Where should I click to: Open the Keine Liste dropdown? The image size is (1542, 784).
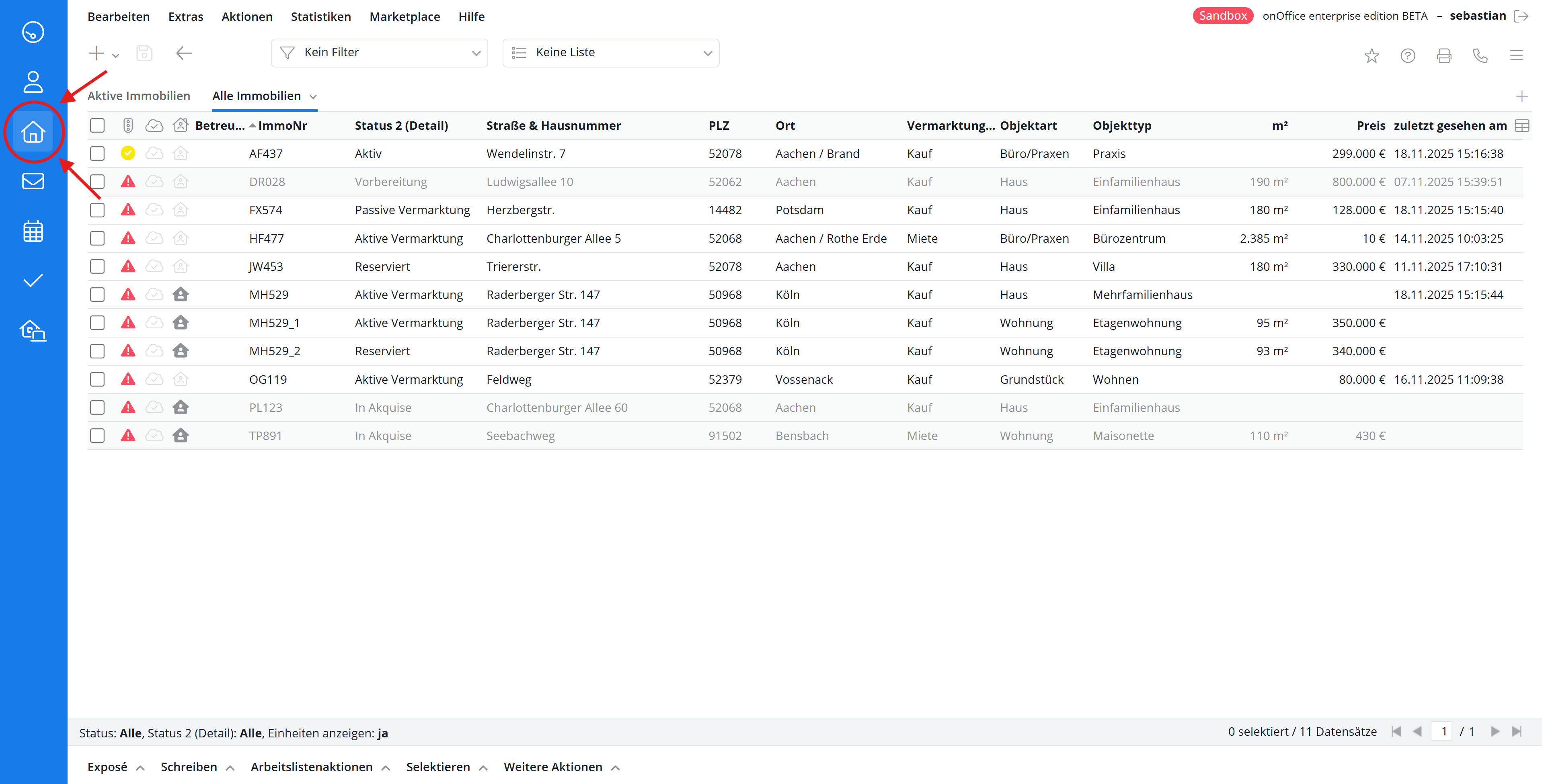coord(611,53)
